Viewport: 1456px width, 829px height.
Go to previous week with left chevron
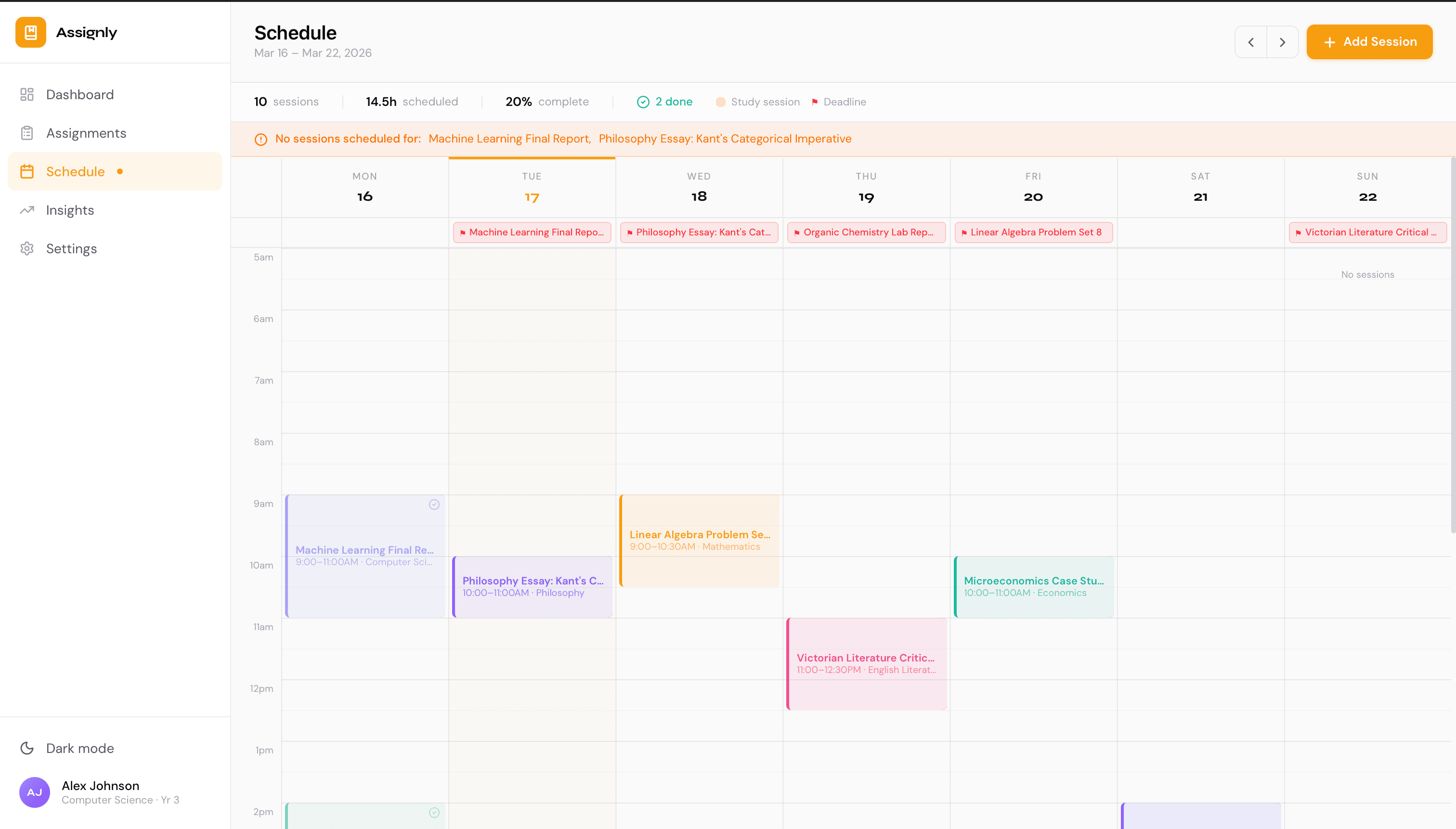1250,41
